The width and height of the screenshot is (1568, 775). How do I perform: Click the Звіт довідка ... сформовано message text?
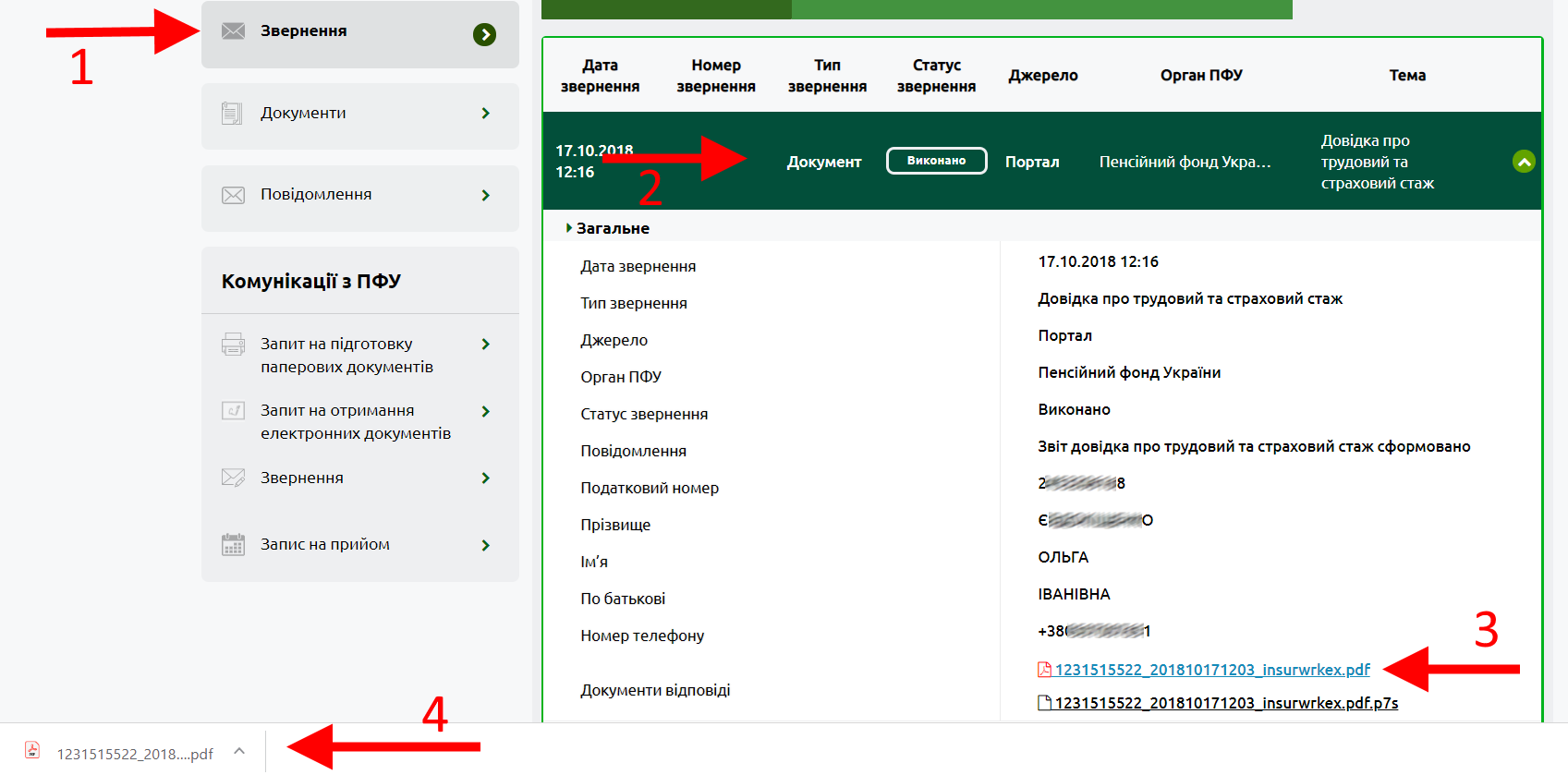point(1254,446)
